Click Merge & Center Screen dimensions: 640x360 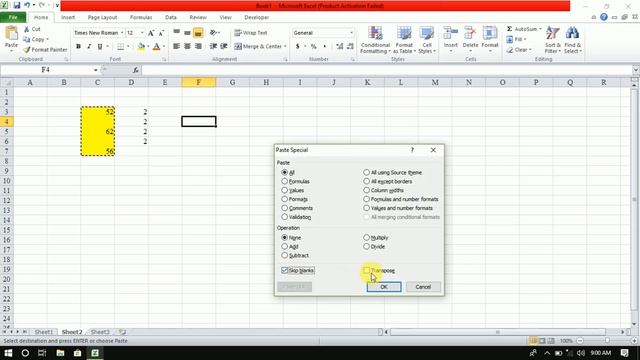pyautogui.click(x=258, y=47)
